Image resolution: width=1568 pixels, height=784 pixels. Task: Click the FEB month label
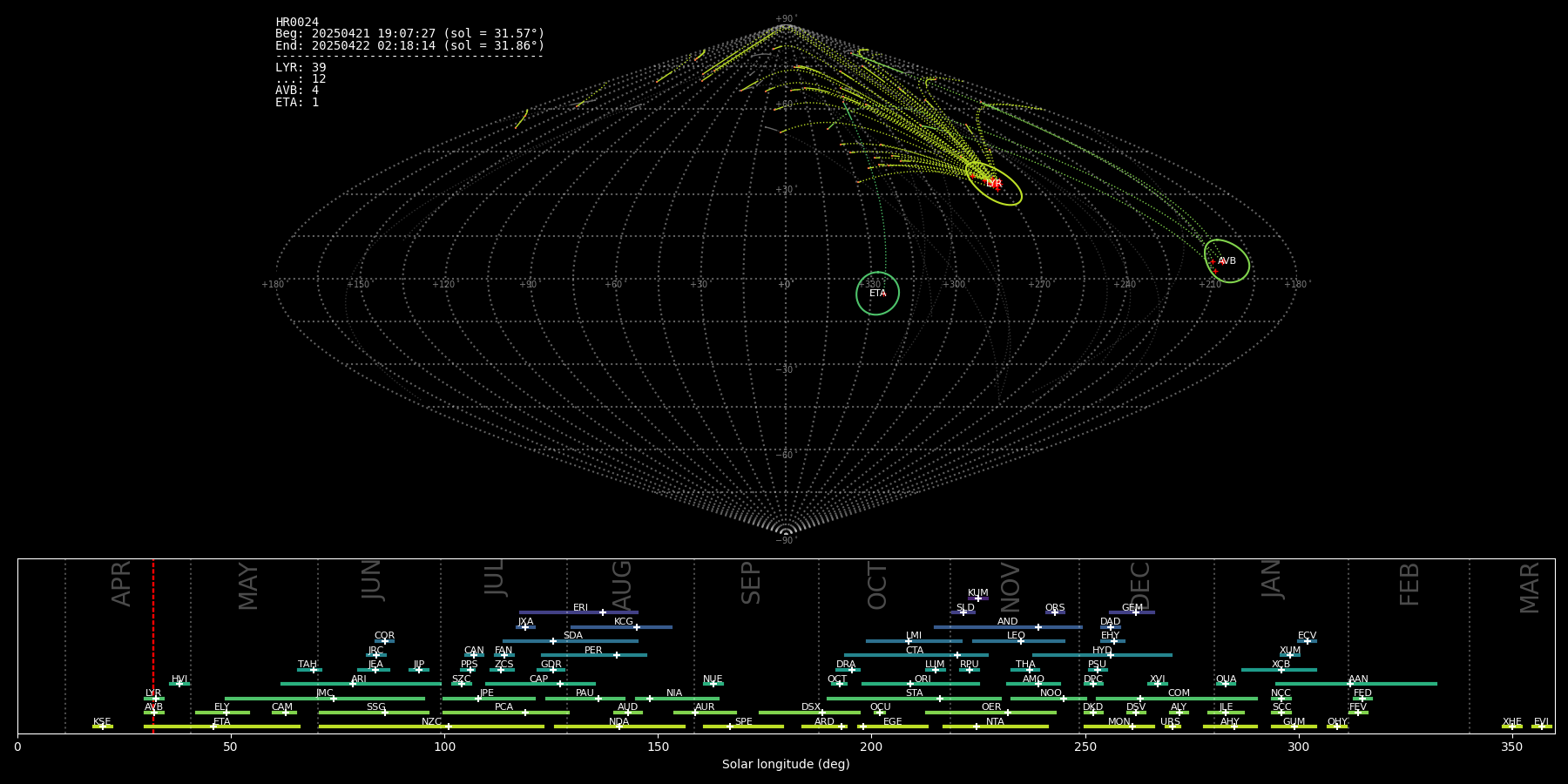click(1409, 584)
